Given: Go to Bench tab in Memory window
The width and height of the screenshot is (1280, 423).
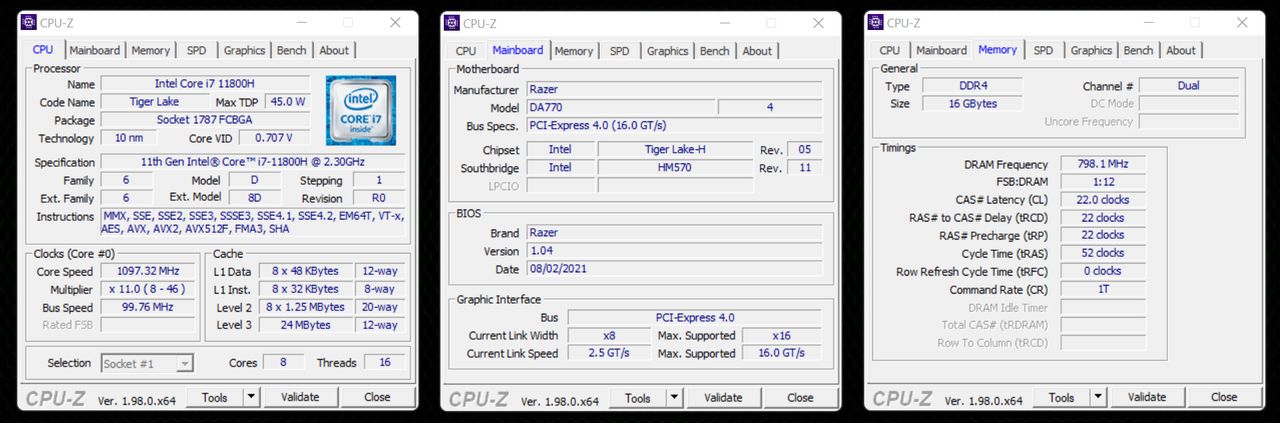Looking at the screenshot, I should (1138, 51).
